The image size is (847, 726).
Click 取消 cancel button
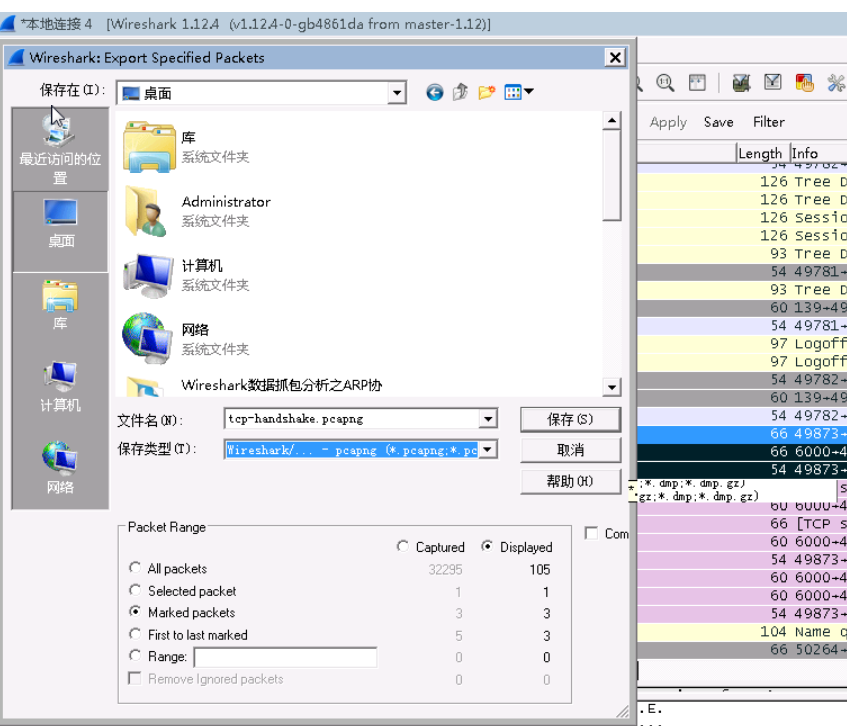tap(570, 450)
